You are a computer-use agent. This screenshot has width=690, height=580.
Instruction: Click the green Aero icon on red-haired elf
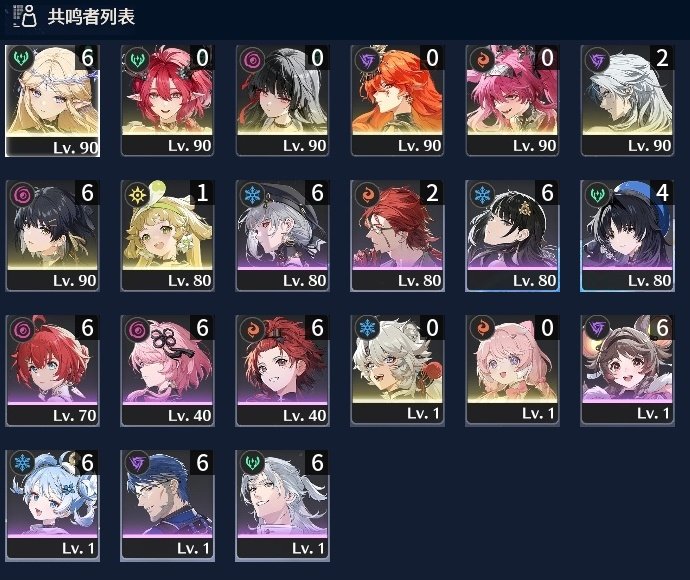(137, 59)
